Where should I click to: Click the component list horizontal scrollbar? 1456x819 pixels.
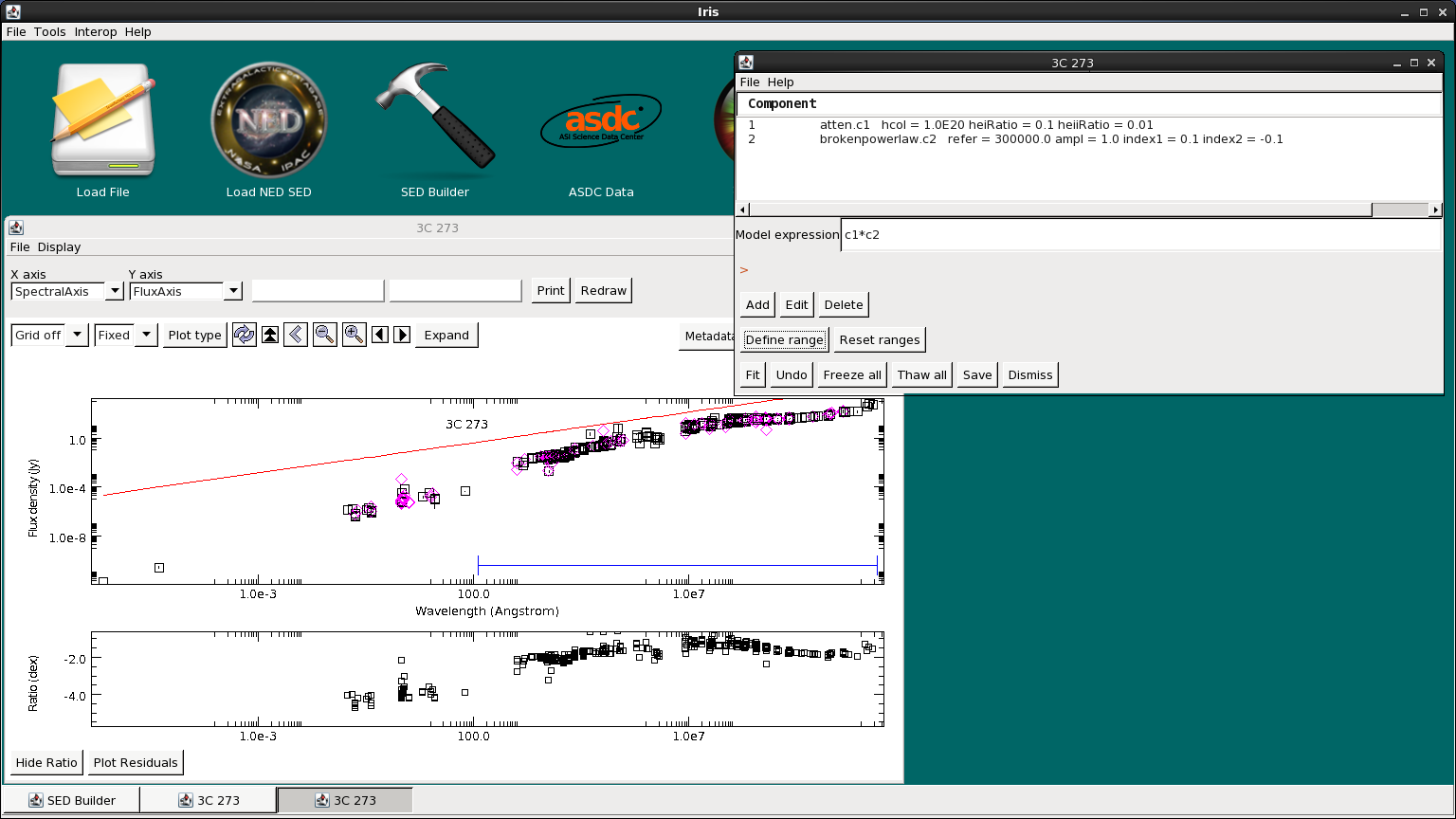coord(1089,209)
